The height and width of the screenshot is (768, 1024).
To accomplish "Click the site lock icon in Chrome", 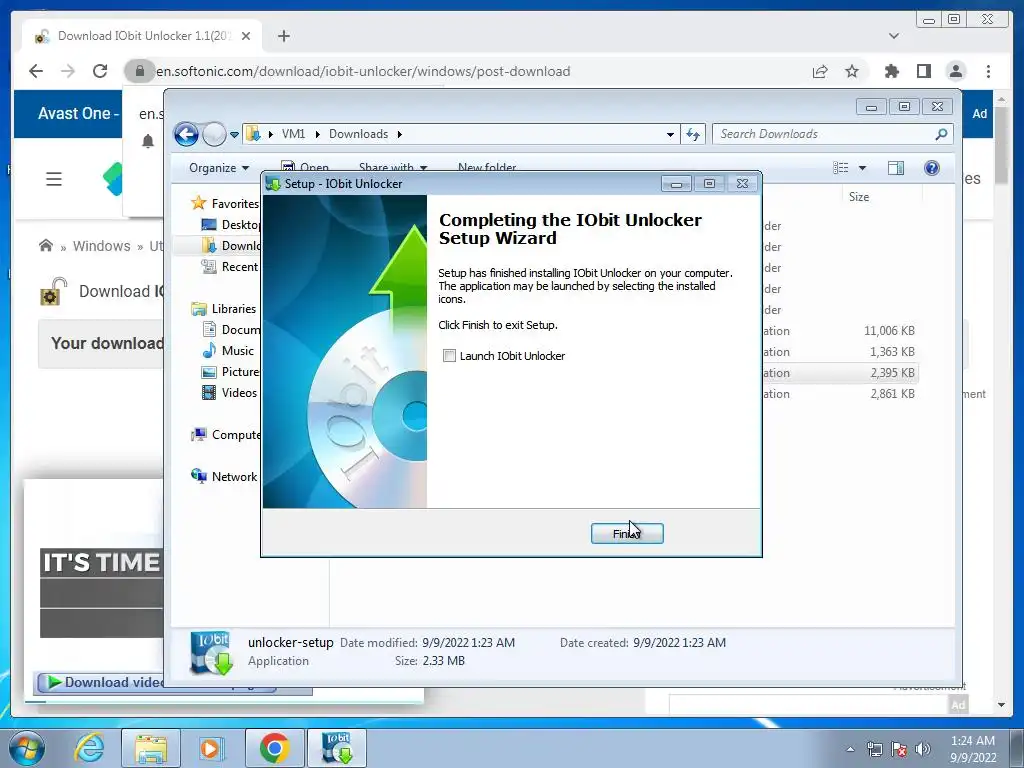I will click(139, 71).
